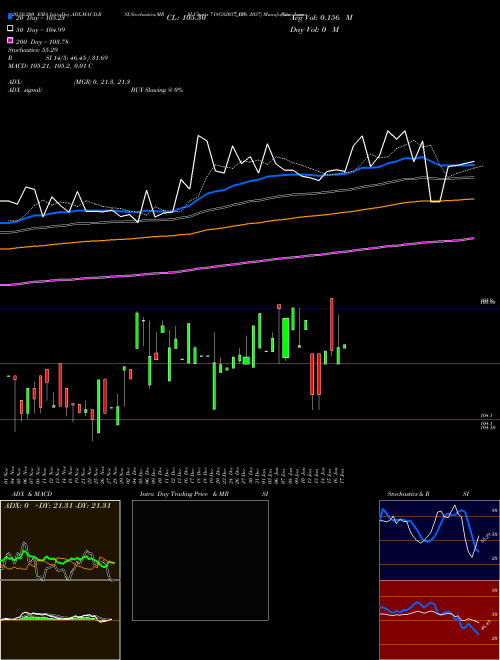The image size is (500, 660).
Task: Click the ADX: 0 +DY: 21.31 -DY: 21.31 readout
Action: (x=57, y=506)
